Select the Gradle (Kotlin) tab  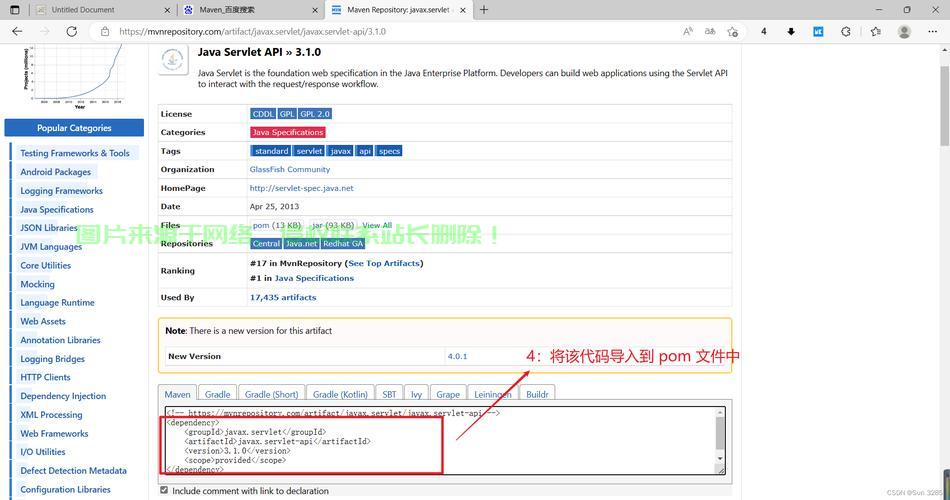(340, 394)
